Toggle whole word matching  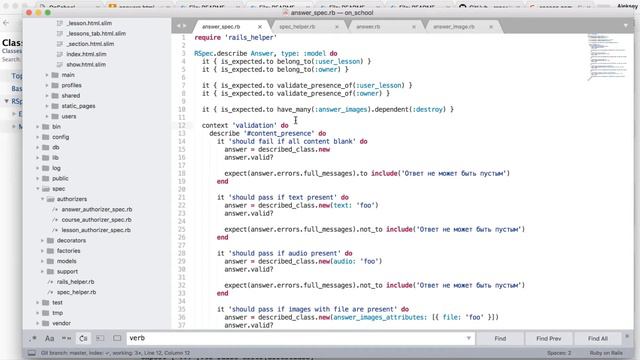pyautogui.click(x=66, y=338)
